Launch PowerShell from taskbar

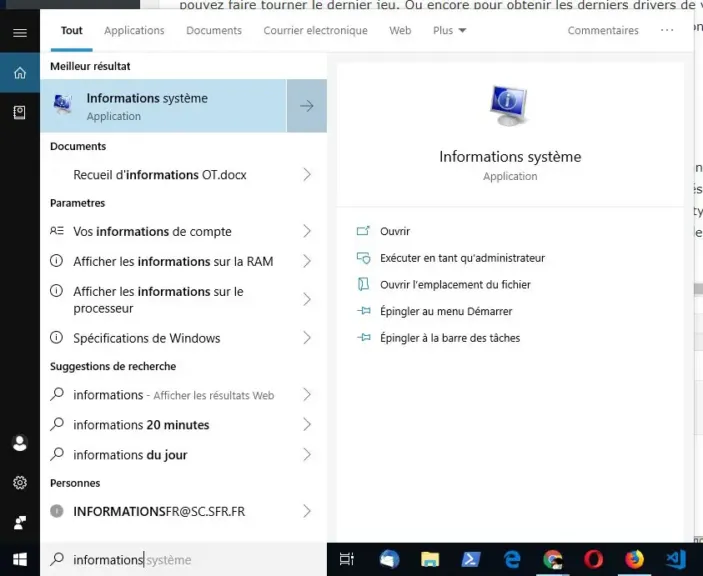coord(471,559)
